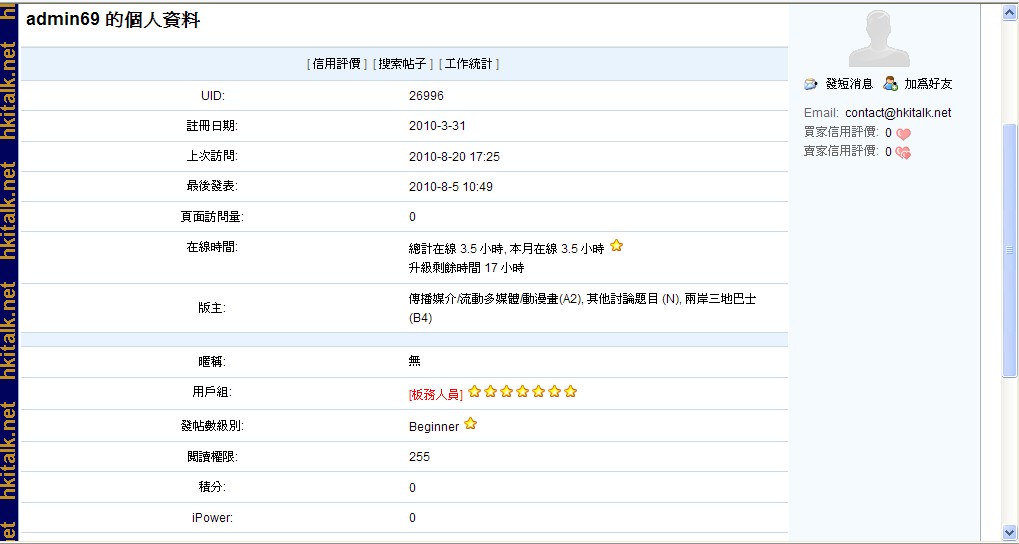Click the 板務人員 user group link

436,394
